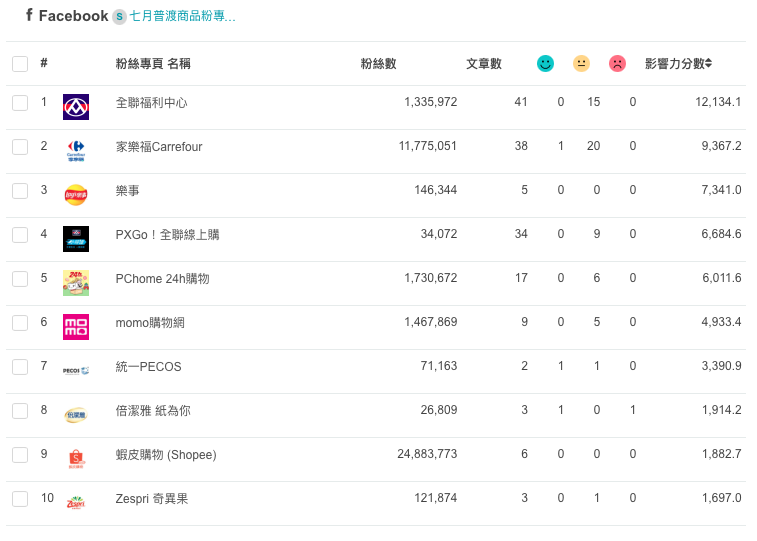This screenshot has height=541, width=757.
Task: Select influence score 6,684.6
Action: [x=721, y=234]
